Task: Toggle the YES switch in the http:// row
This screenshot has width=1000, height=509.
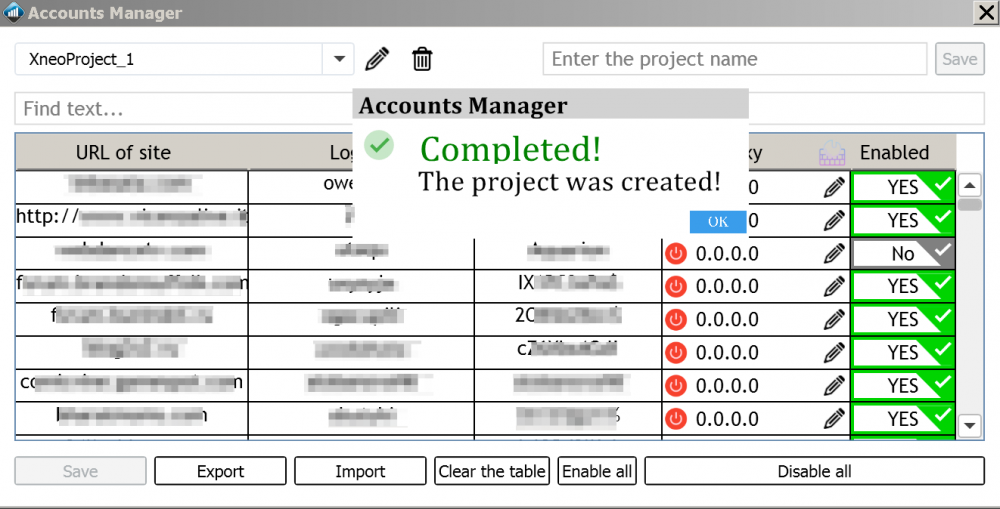Action: point(903,221)
